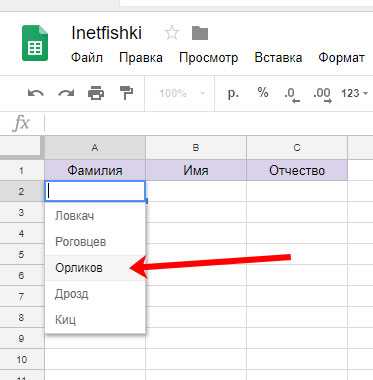This screenshot has height=380, width=373.
Task: Click the undo arrow icon
Action: click(x=36, y=93)
